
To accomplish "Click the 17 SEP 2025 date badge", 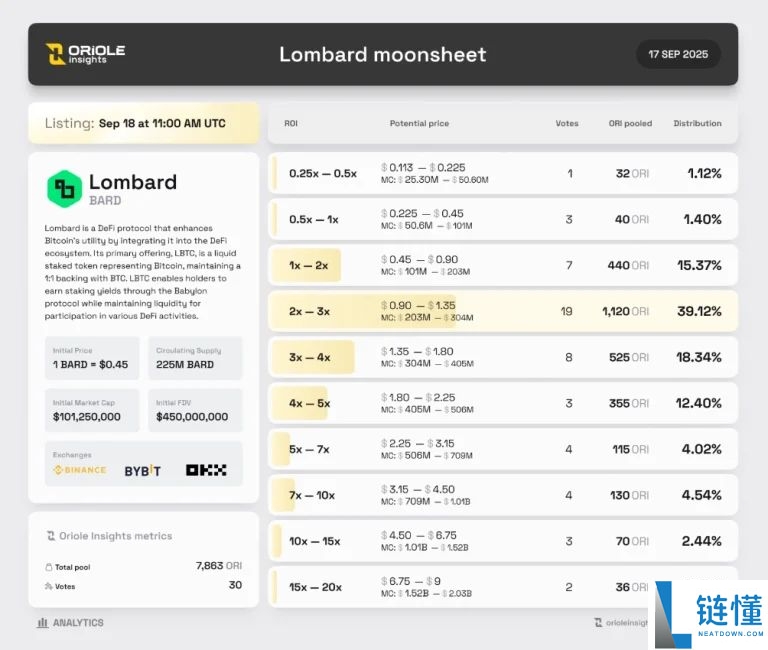I will point(678,54).
